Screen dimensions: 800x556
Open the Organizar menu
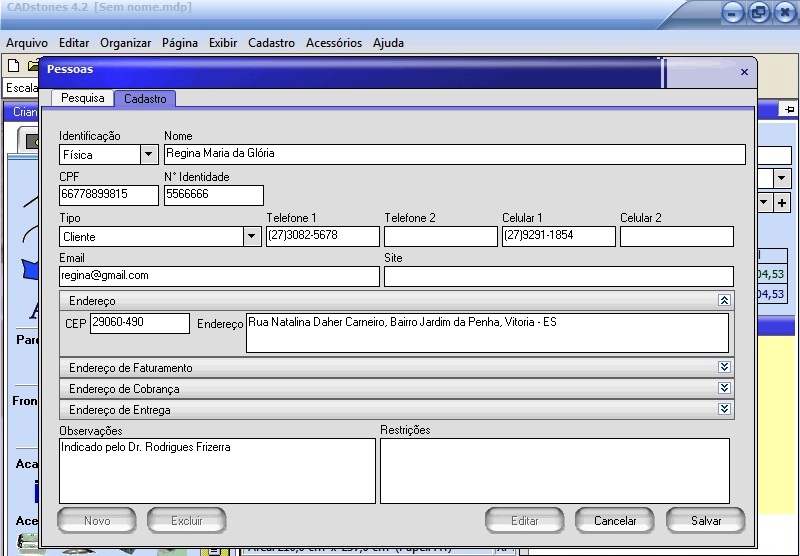[x=126, y=43]
